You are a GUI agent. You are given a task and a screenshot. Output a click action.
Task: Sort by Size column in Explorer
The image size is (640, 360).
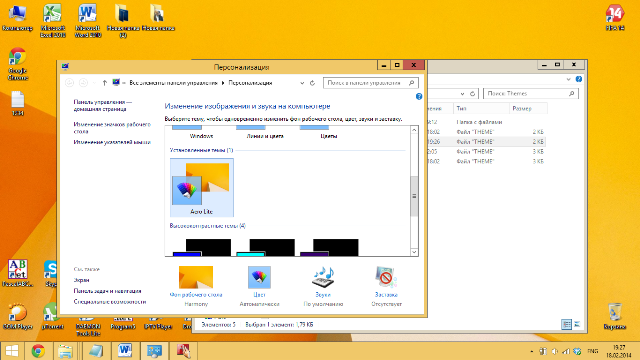click(x=528, y=109)
